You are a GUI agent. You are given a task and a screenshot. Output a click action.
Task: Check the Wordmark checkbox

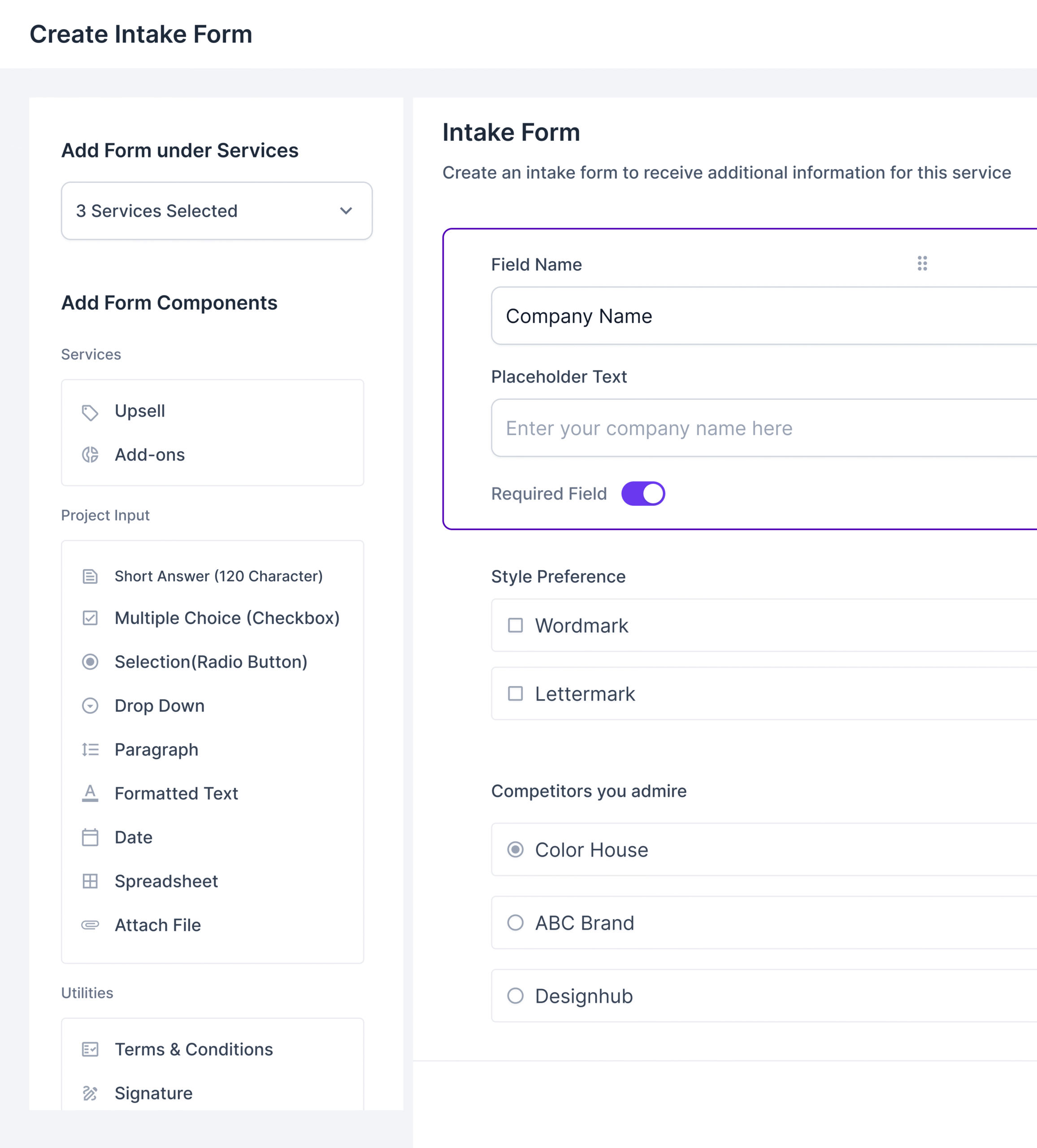pyautogui.click(x=516, y=625)
